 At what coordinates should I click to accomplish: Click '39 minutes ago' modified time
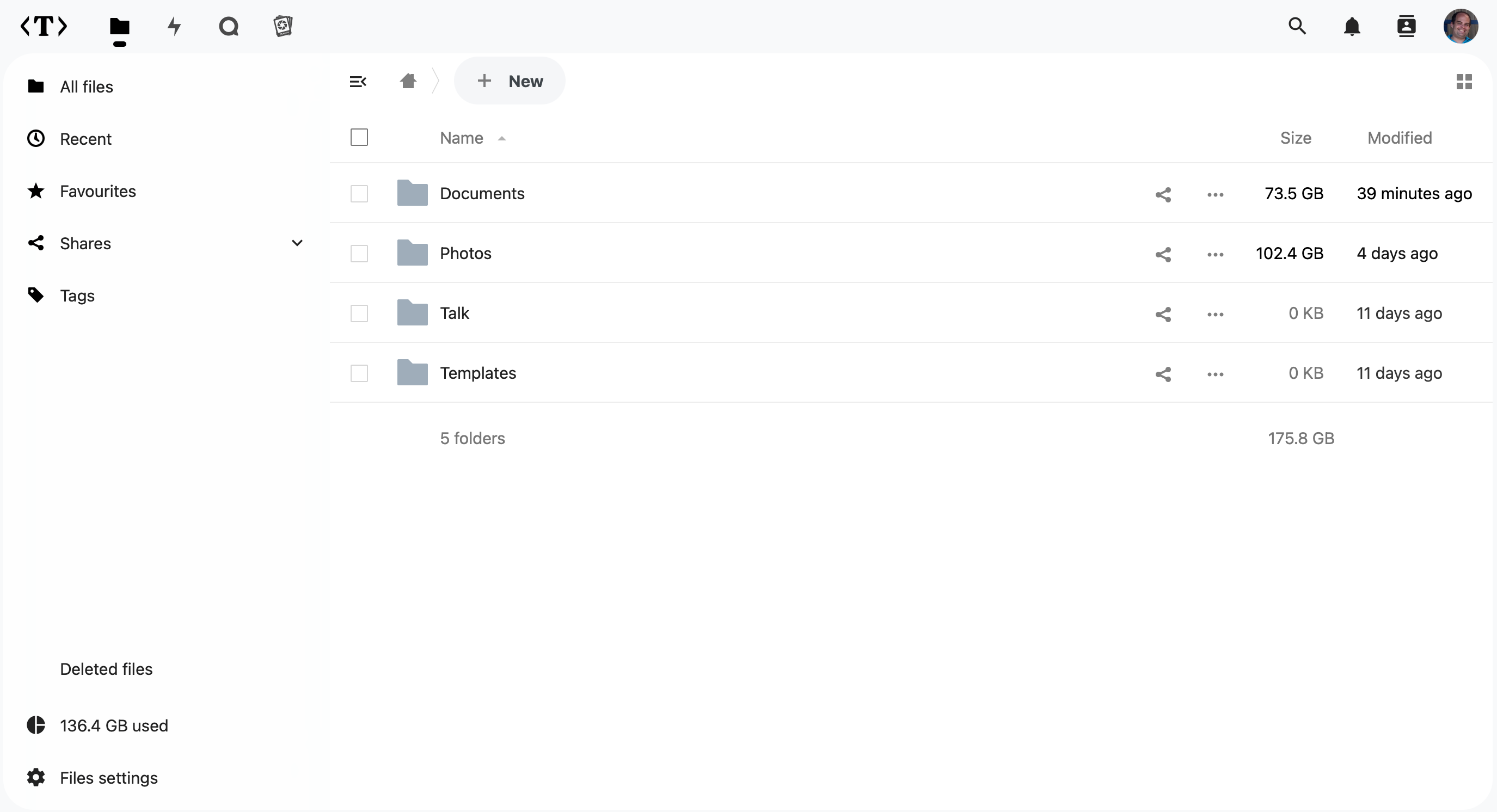coord(1414,193)
